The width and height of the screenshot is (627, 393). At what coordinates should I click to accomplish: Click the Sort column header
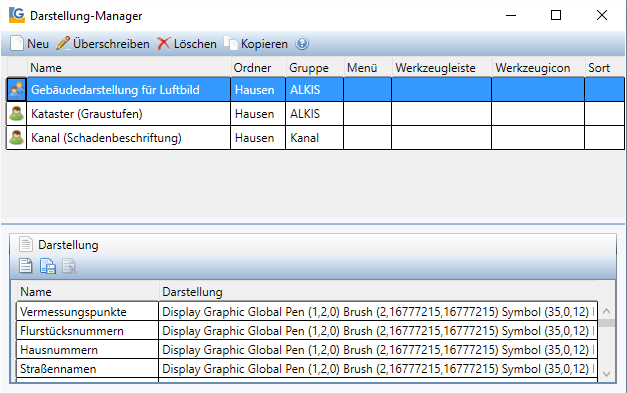coord(604,68)
